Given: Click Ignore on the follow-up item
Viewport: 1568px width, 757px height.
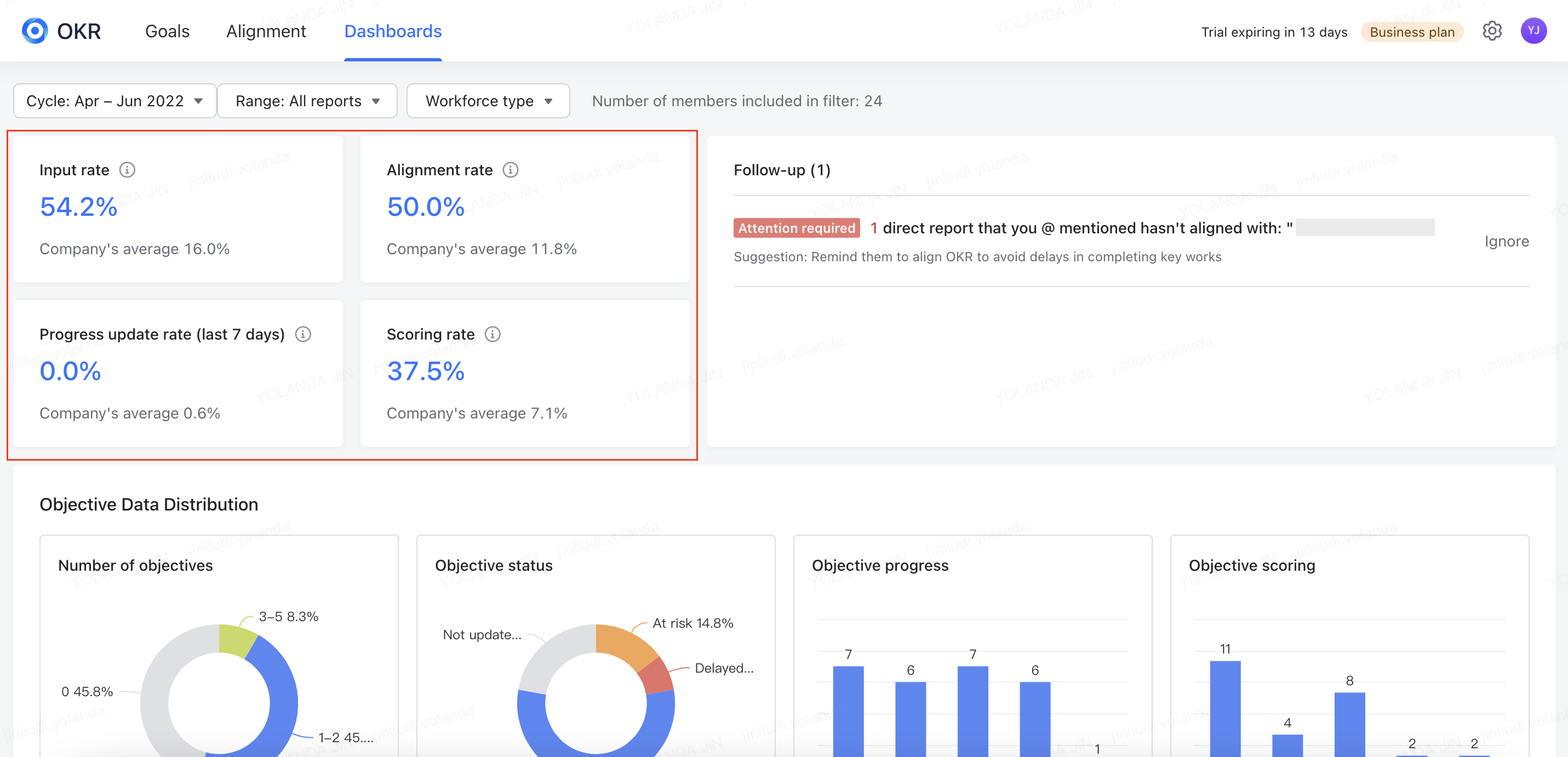Looking at the screenshot, I should [1506, 242].
